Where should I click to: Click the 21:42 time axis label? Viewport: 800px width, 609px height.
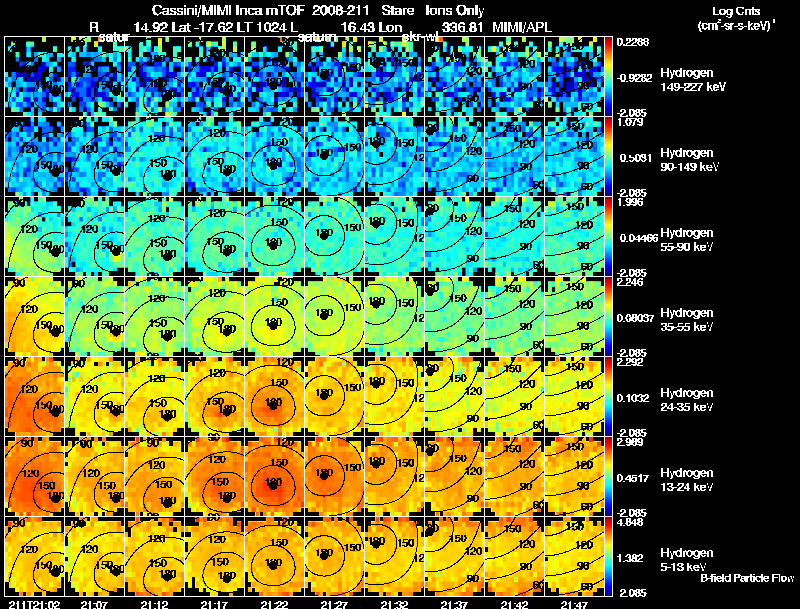514,604
